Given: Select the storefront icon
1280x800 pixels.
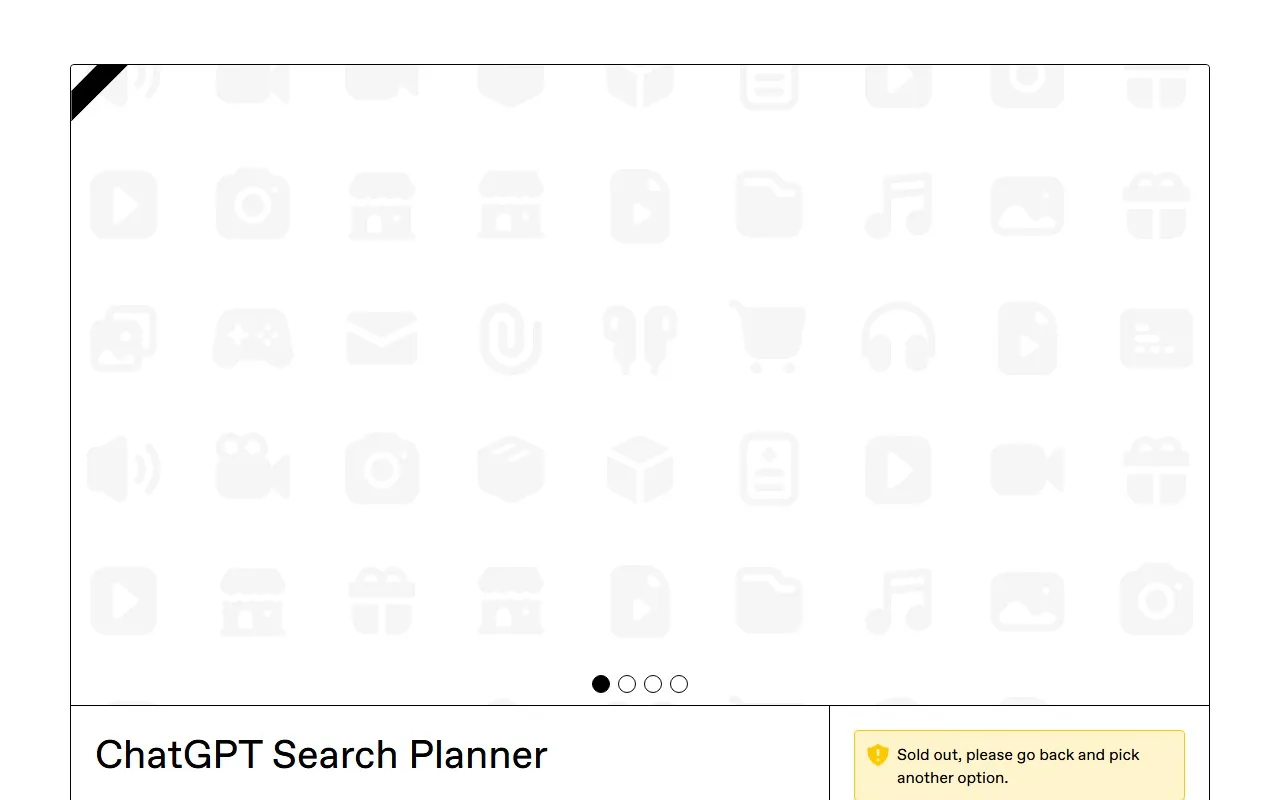Looking at the screenshot, I should pyautogui.click(x=382, y=205).
